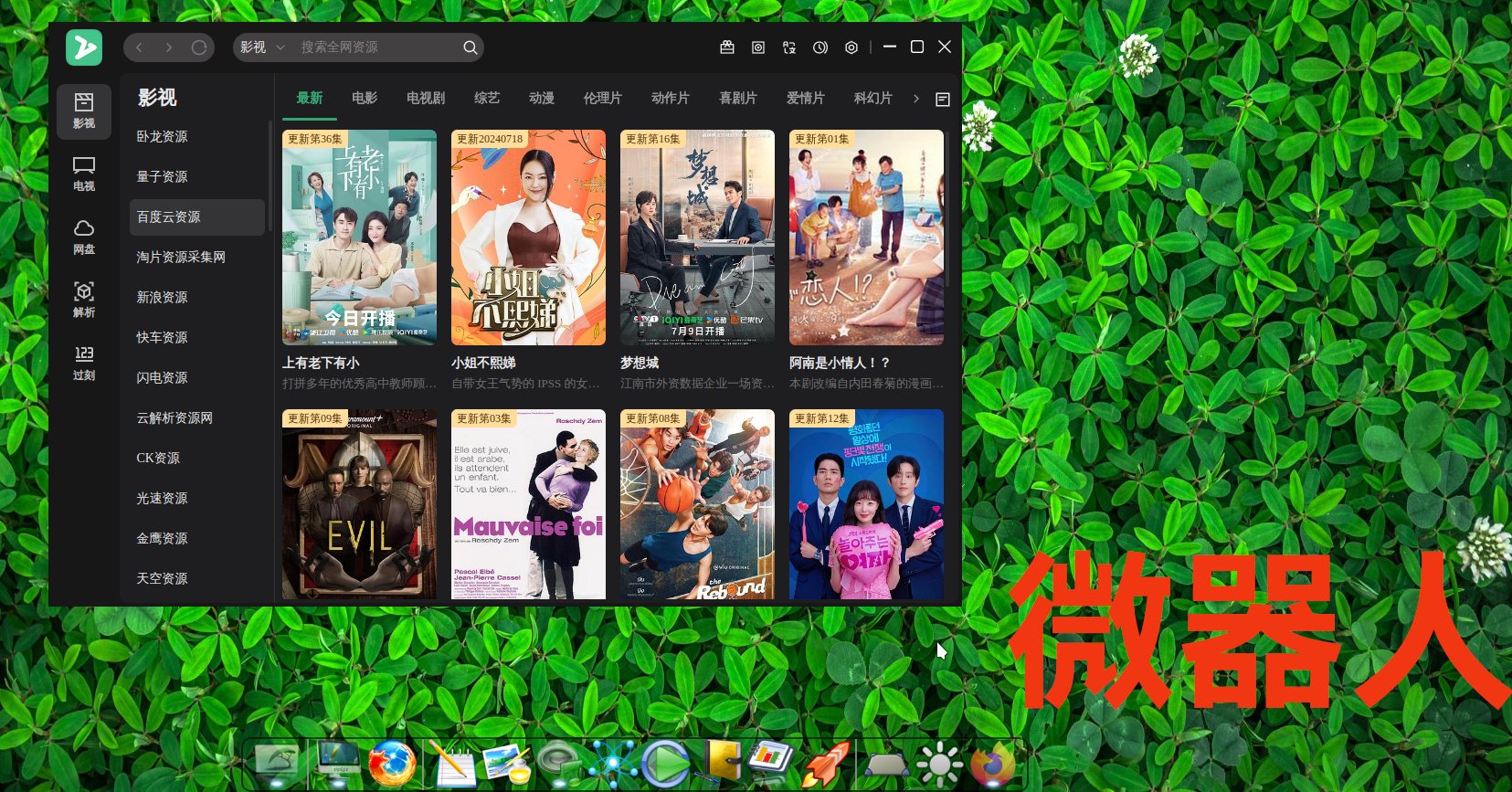The width and height of the screenshot is (1512, 792).
Task: Launch the green play media player dock icon
Action: (665, 764)
